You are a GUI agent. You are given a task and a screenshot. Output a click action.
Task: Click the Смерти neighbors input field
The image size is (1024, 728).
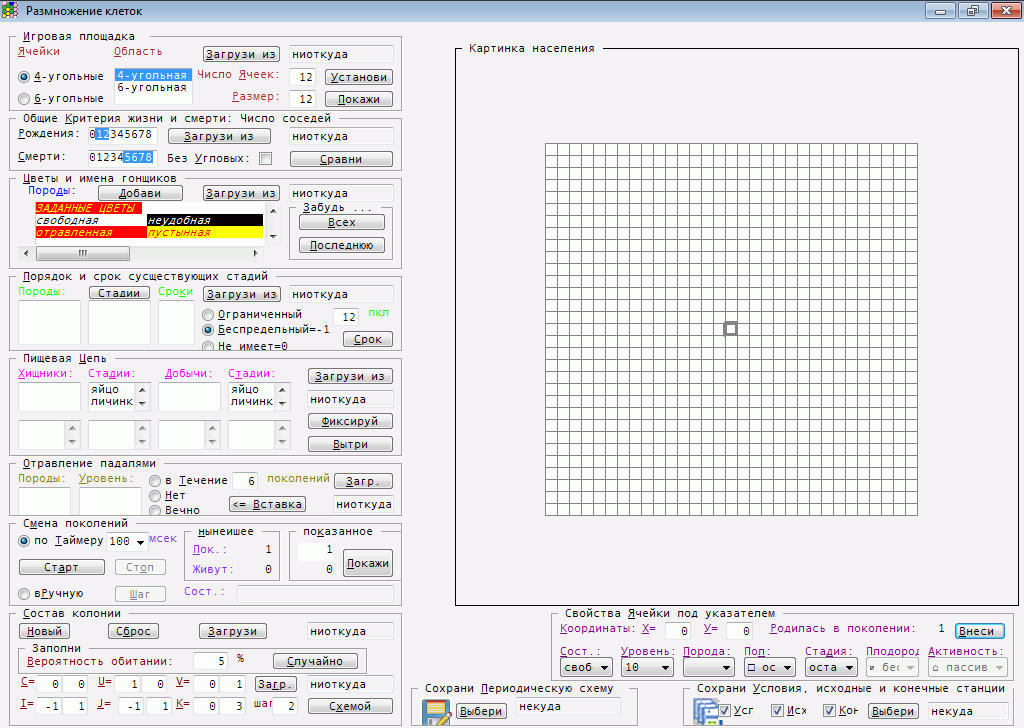123,157
